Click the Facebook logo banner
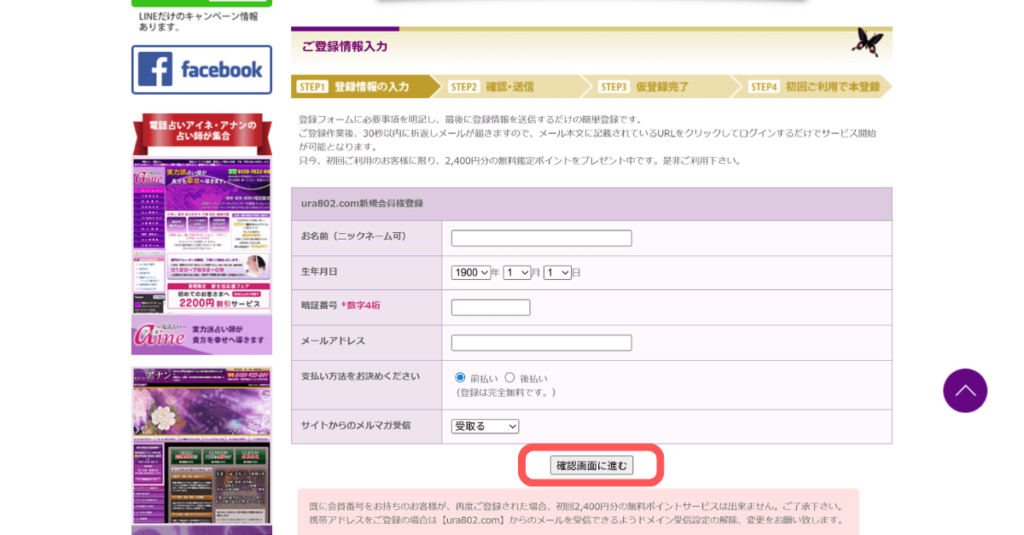1024x535 pixels. [201, 70]
